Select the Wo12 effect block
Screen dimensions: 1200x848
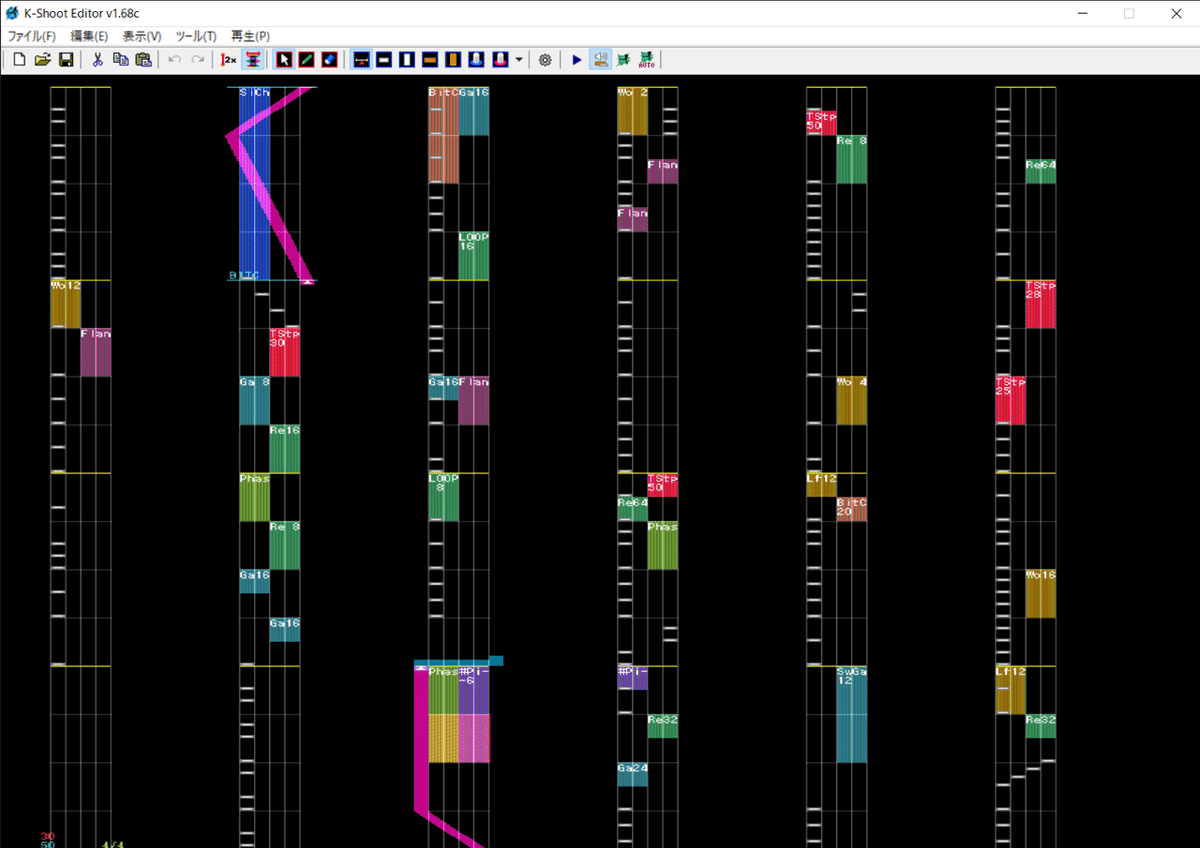pyautogui.click(x=66, y=304)
